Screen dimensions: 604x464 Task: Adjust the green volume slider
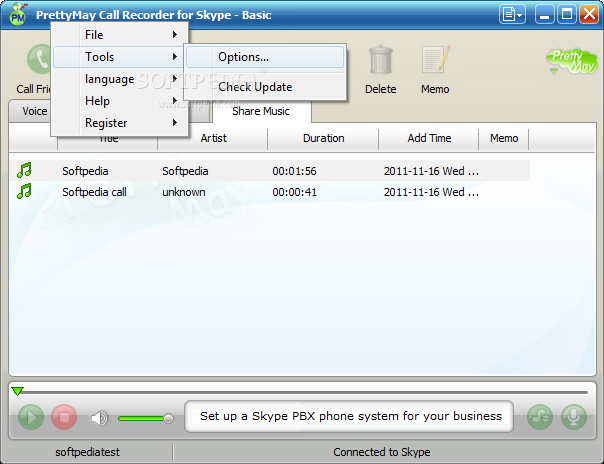coord(146,419)
